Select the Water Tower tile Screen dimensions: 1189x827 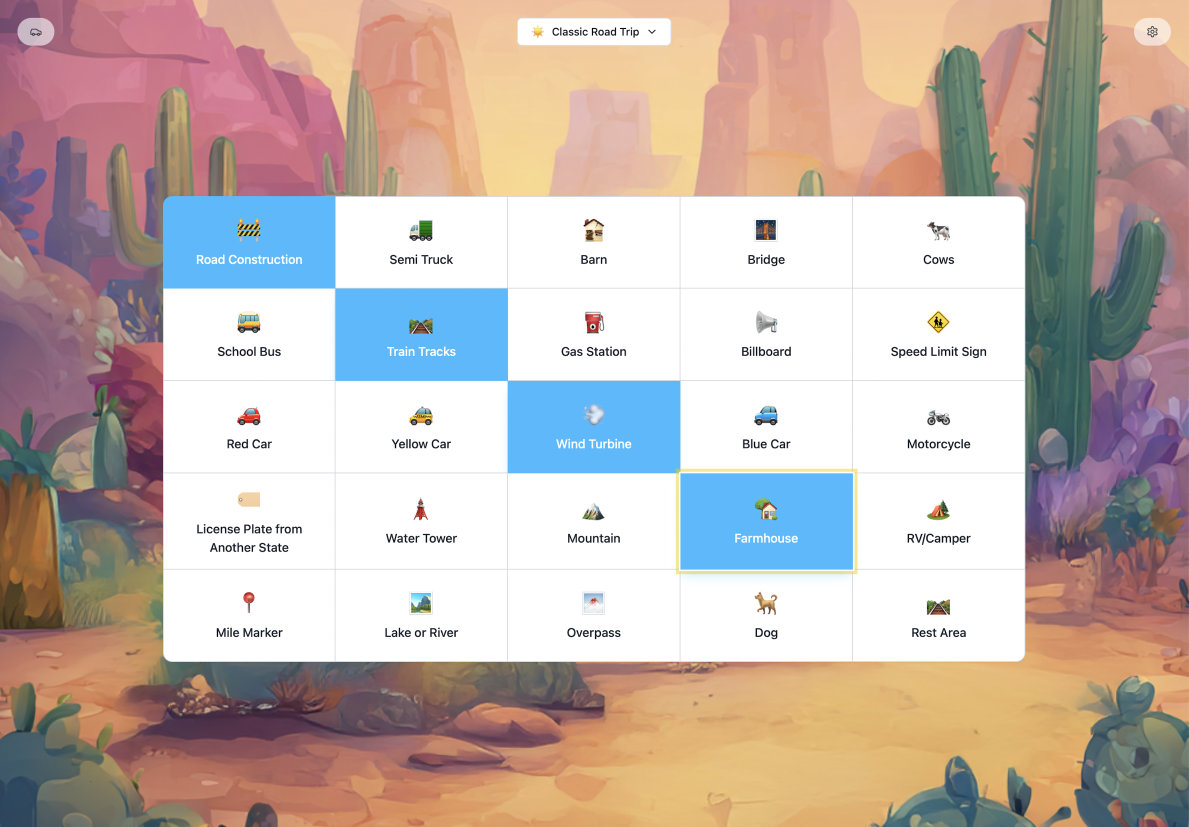point(421,522)
